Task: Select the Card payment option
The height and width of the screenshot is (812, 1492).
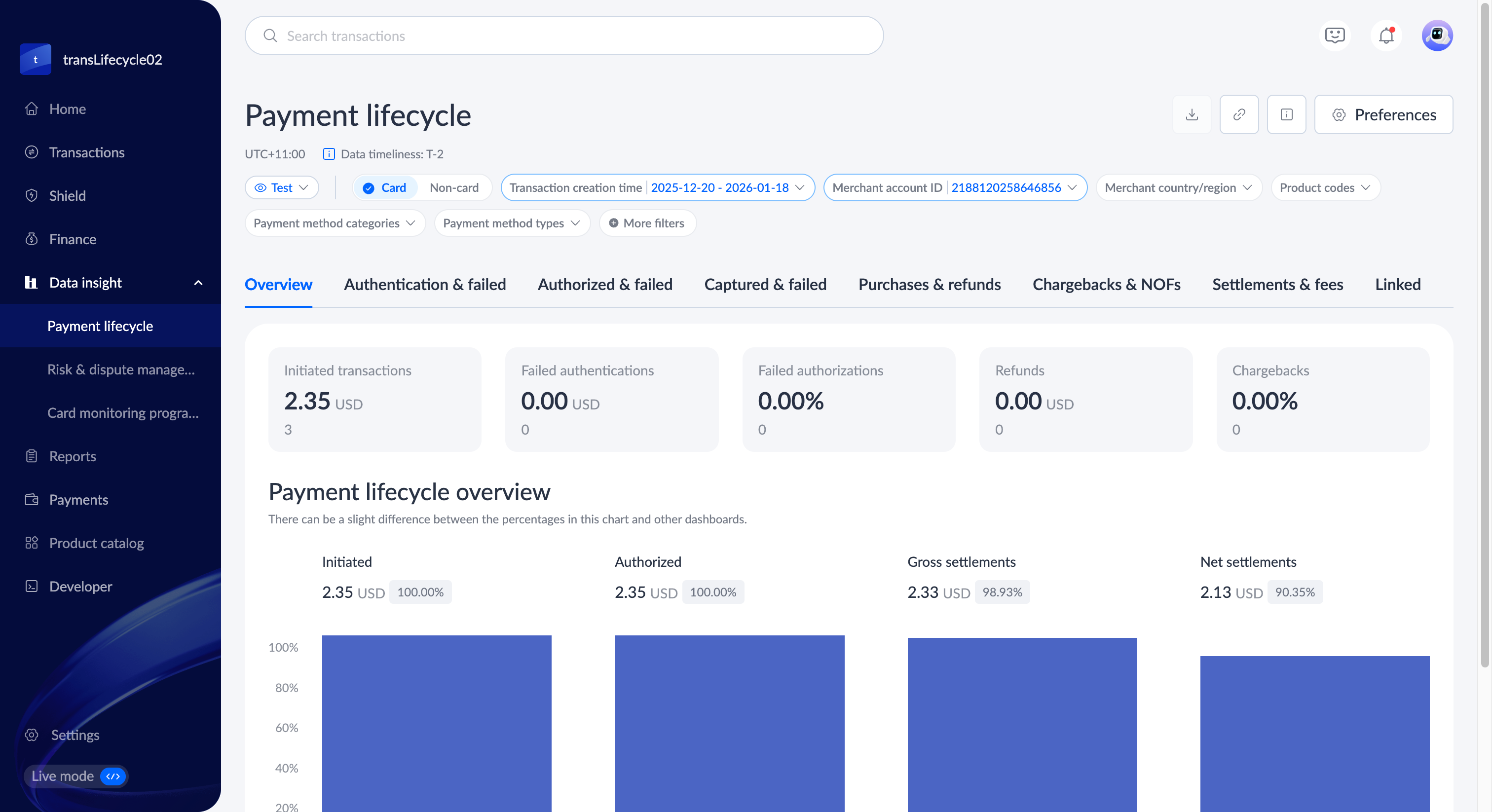Action: click(385, 187)
